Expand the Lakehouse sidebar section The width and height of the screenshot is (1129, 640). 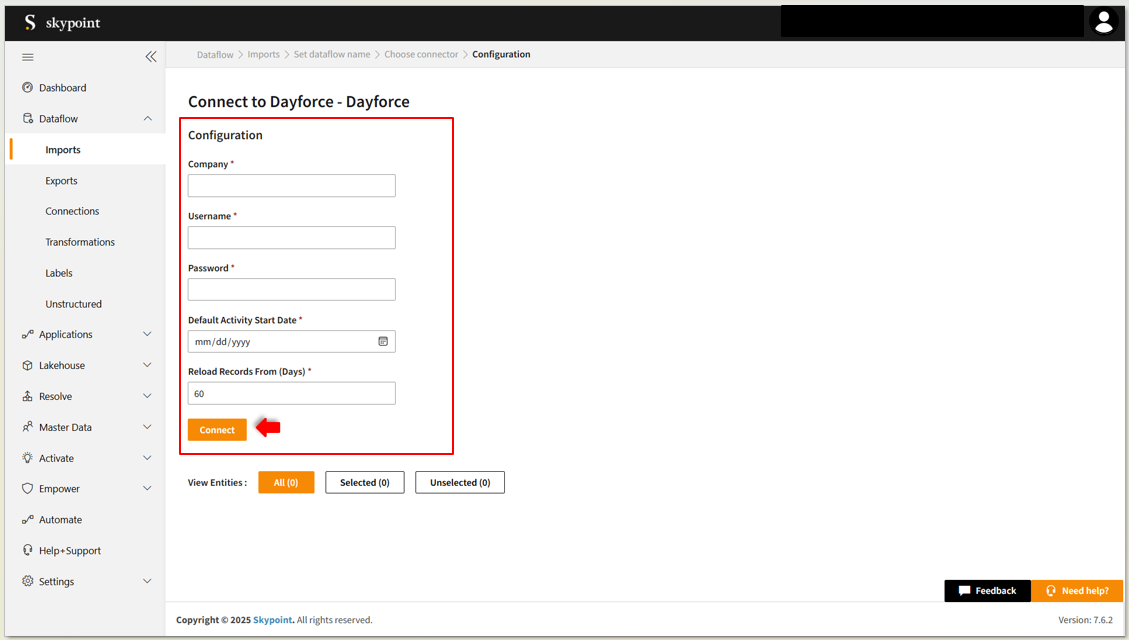tap(148, 366)
